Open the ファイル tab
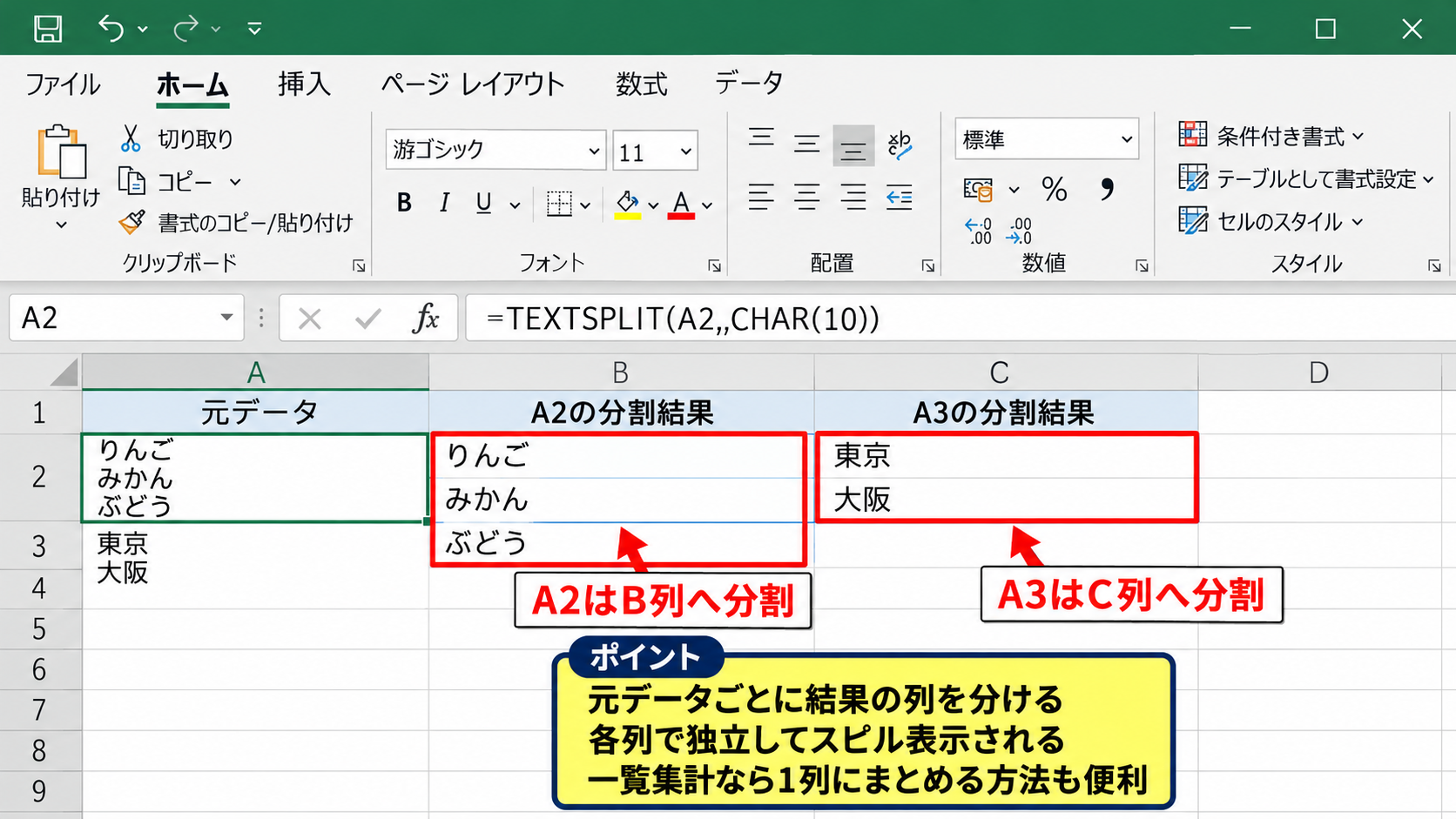1456x819 pixels. (63, 84)
